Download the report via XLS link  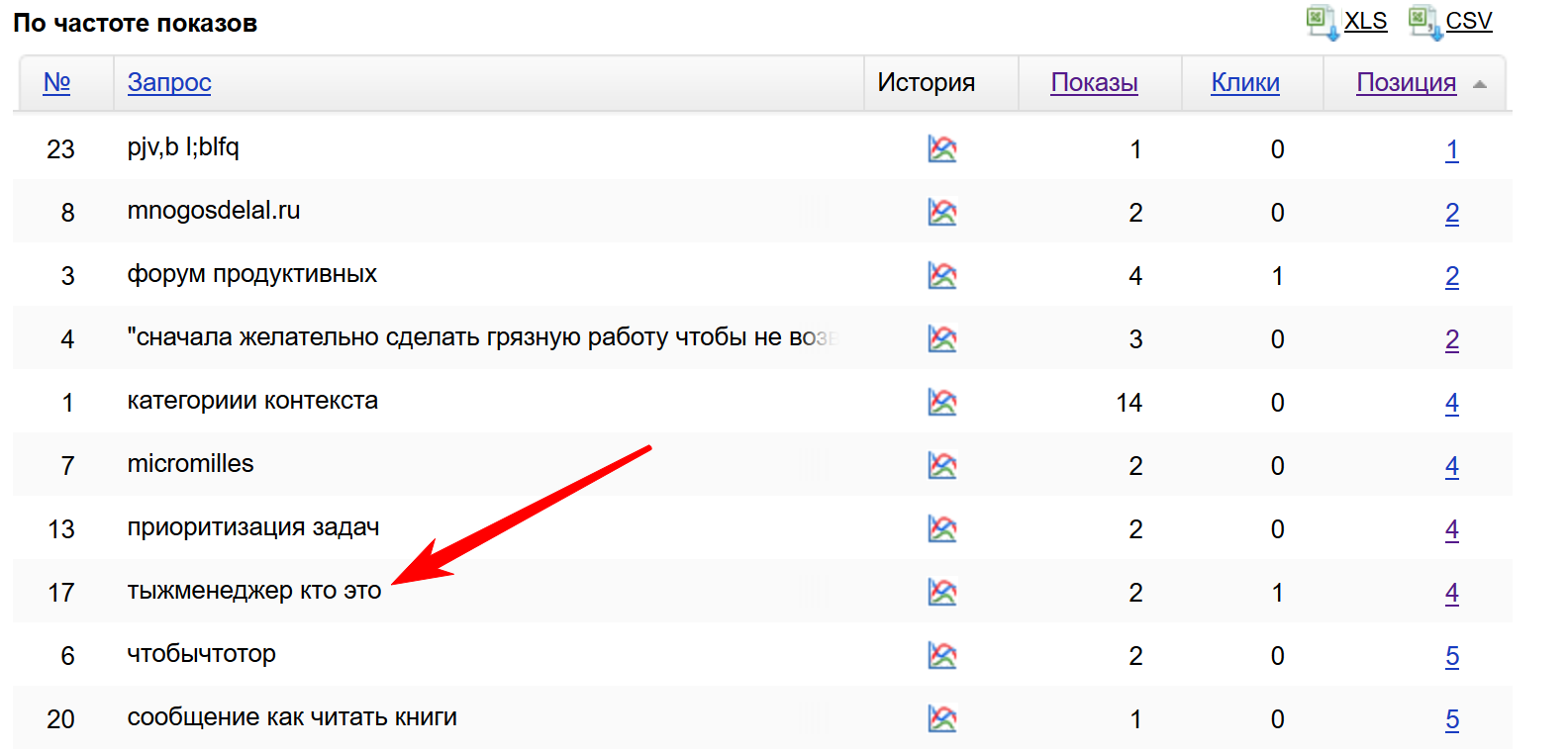[x=1365, y=22]
